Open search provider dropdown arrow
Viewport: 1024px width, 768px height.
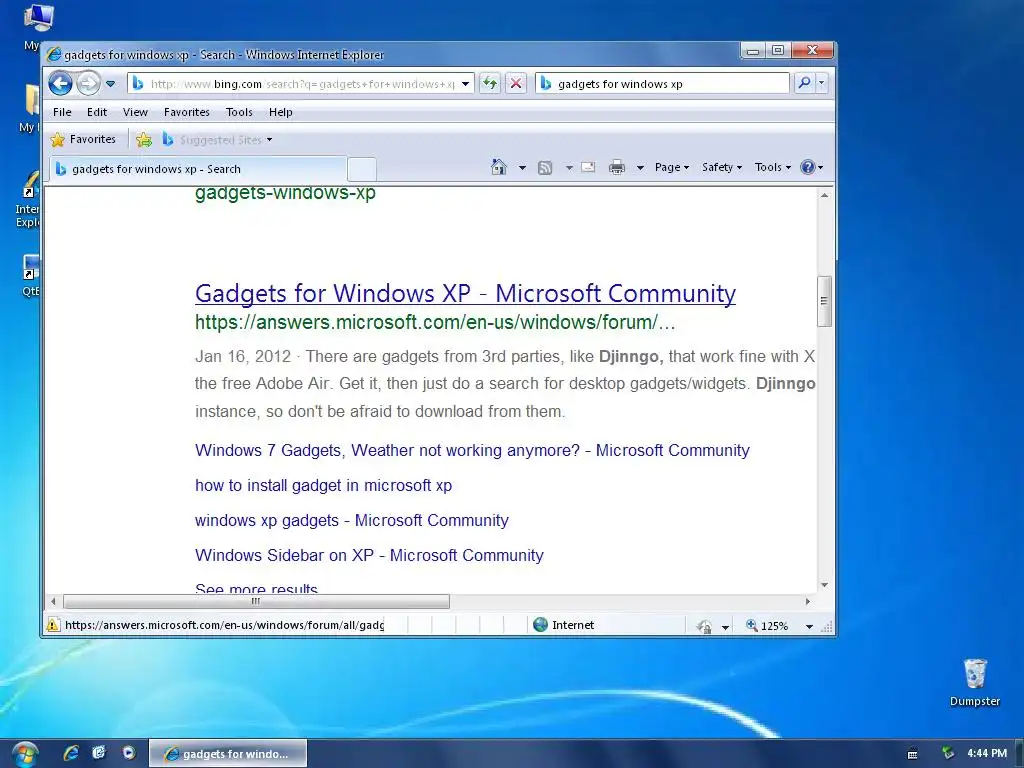822,83
